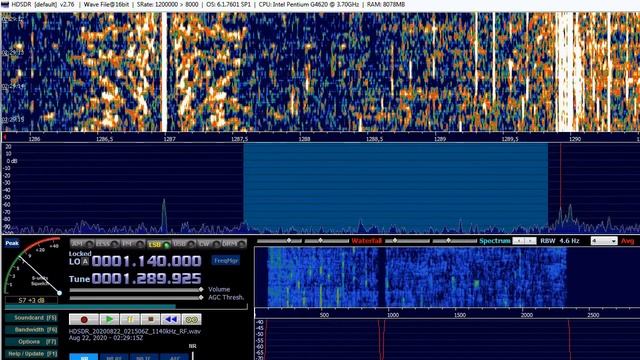This screenshot has height=360, width=640.
Task: Switch demodulation mode to FM
Action: [x=133, y=244]
